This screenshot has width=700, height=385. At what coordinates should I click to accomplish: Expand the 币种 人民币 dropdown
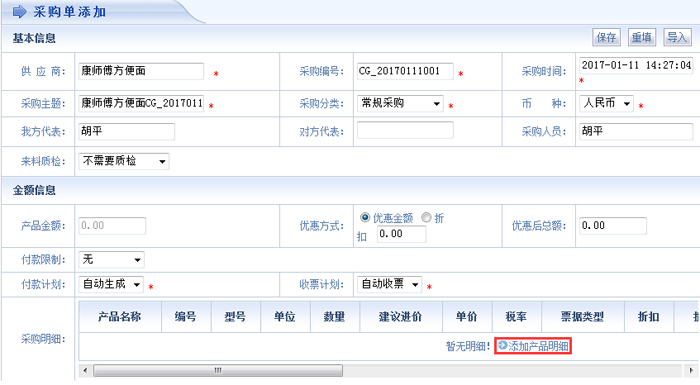(x=606, y=103)
